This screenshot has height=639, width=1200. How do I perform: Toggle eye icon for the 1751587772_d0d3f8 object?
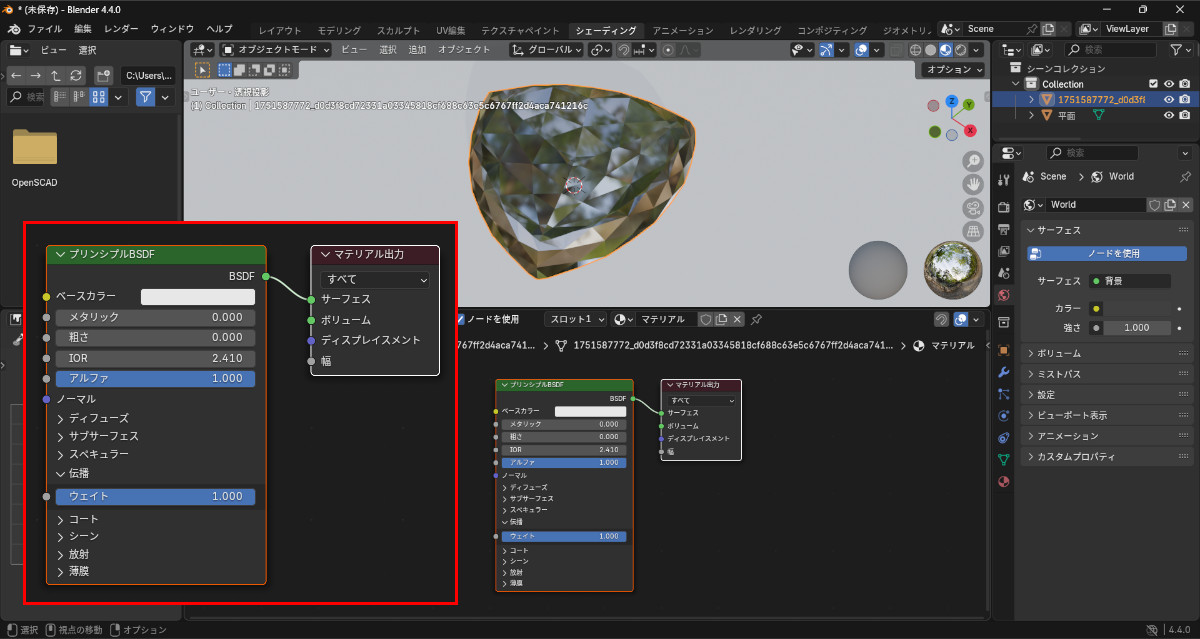tap(1169, 99)
